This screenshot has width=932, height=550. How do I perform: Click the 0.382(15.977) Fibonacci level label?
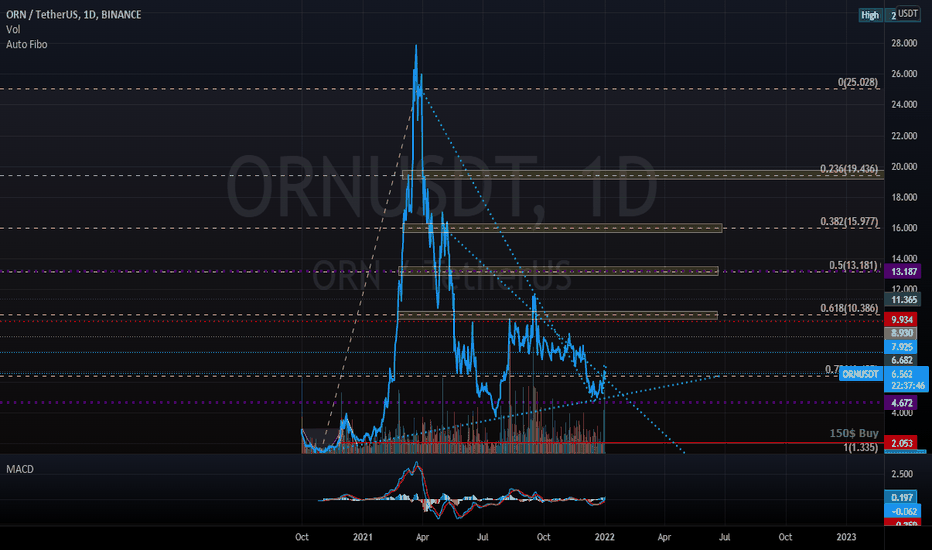849,221
